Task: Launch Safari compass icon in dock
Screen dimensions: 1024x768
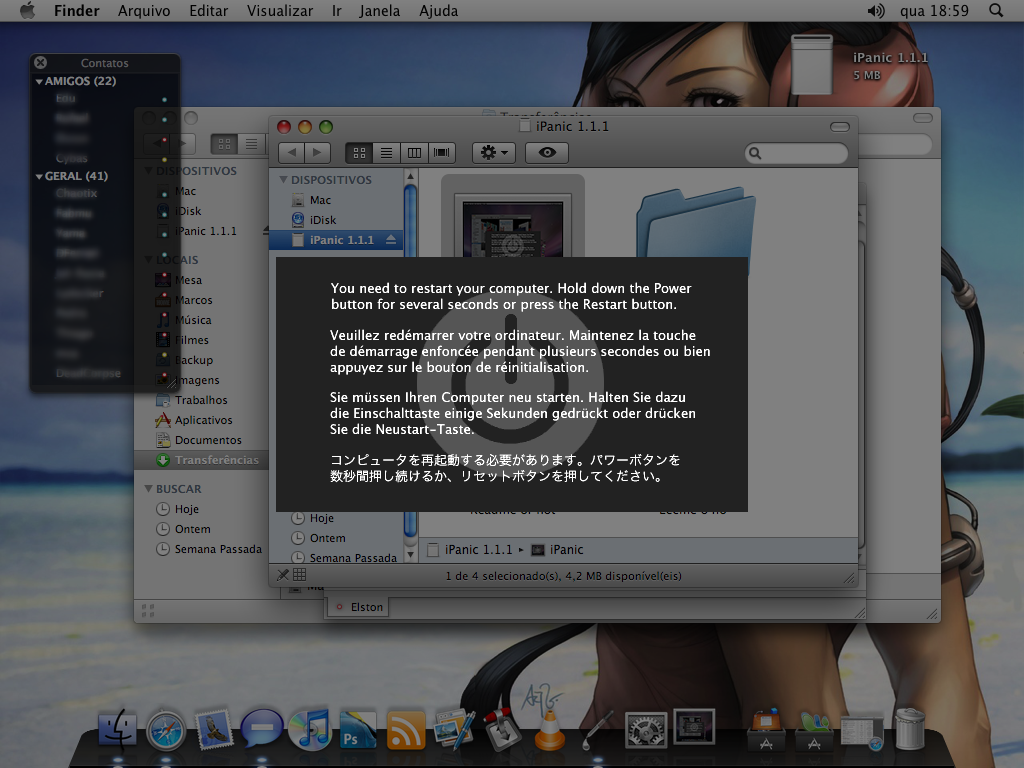Action: click(166, 729)
